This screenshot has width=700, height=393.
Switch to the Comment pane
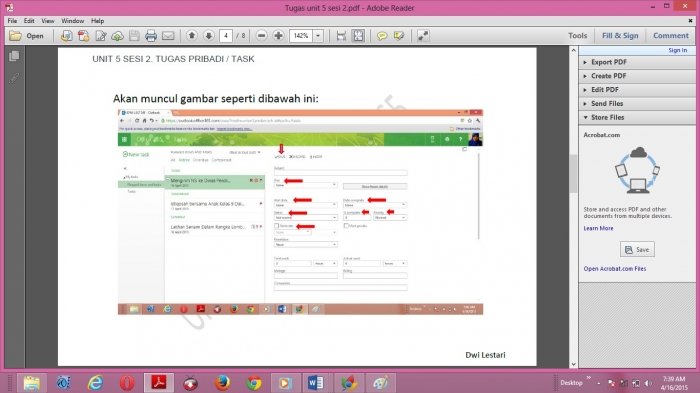coord(671,36)
